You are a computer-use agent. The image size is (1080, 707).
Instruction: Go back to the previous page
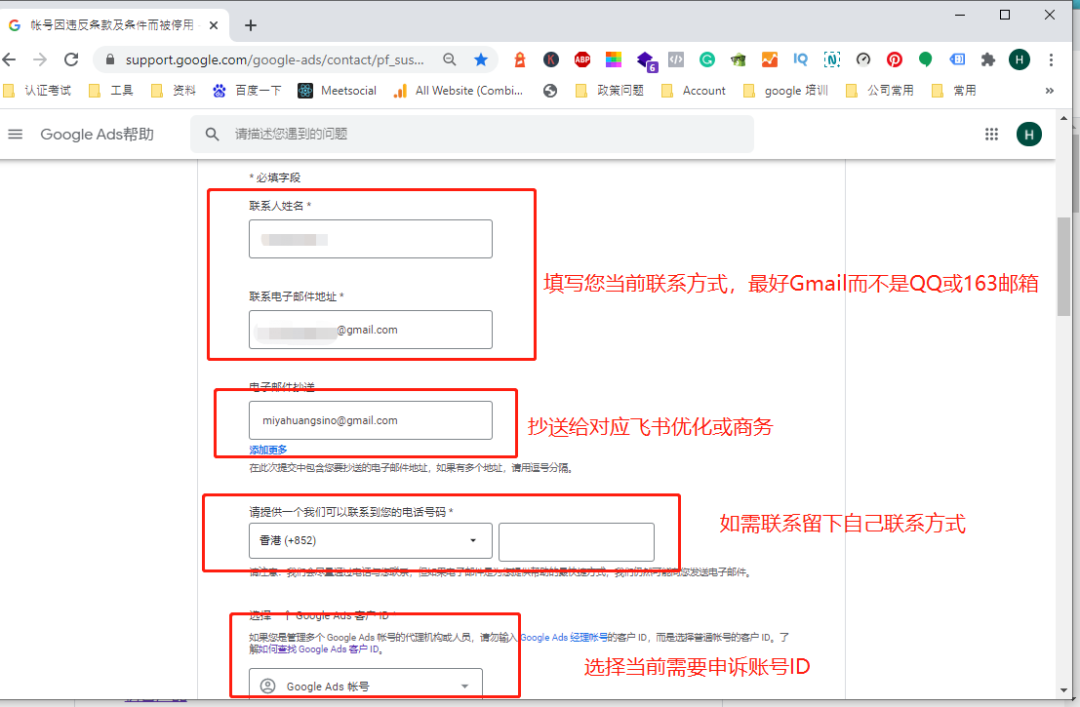click(10, 60)
